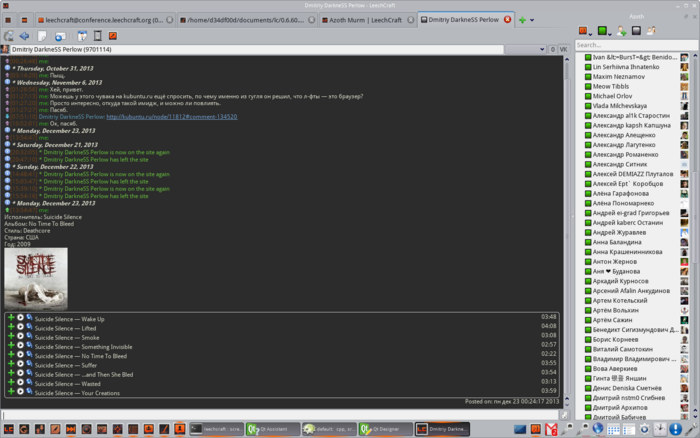The height and width of the screenshot is (438, 700).
Task: Open the green status icon dropdown
Action: point(604,31)
